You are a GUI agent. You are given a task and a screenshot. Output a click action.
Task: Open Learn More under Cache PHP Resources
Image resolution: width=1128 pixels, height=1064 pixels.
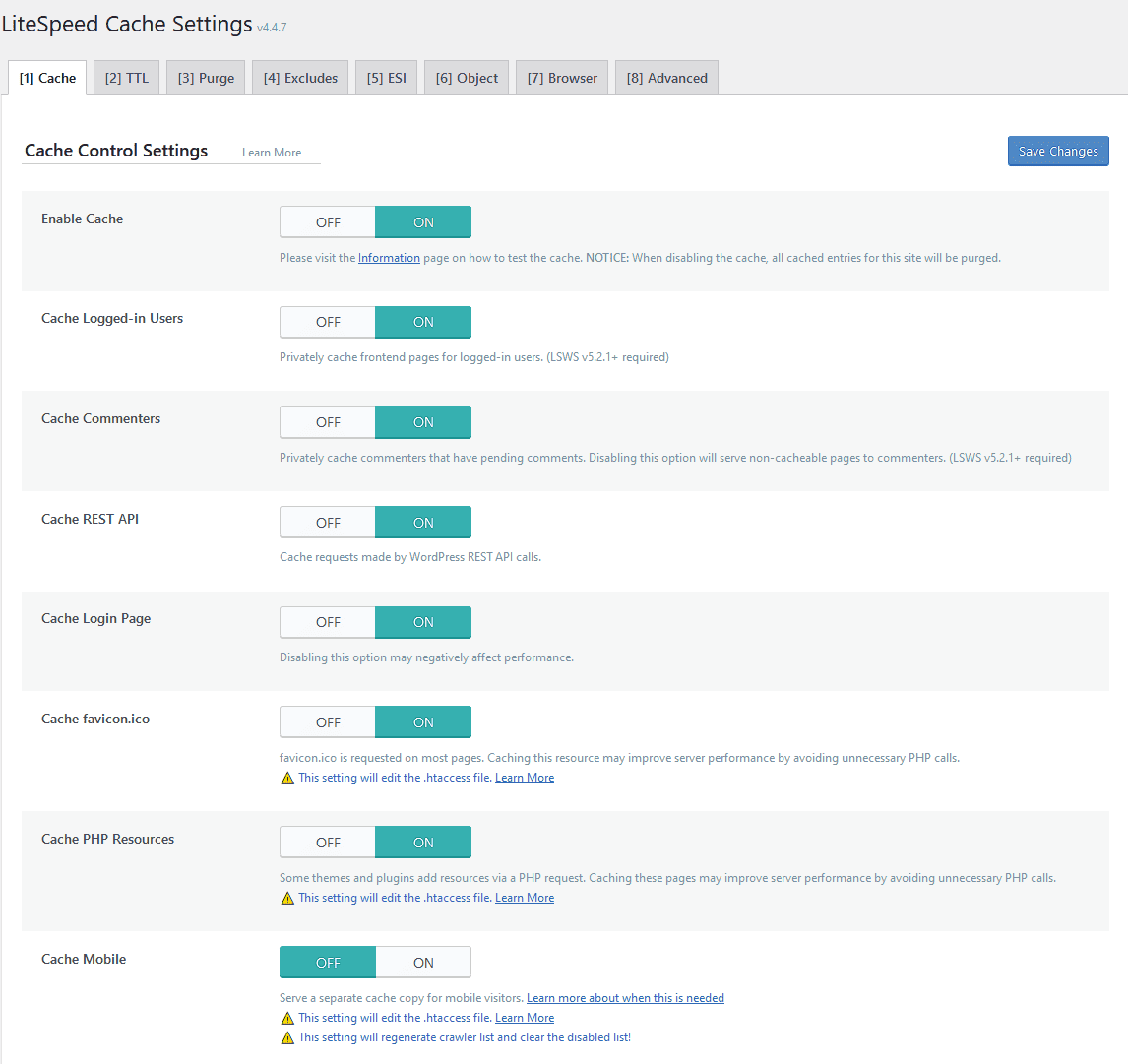point(525,898)
